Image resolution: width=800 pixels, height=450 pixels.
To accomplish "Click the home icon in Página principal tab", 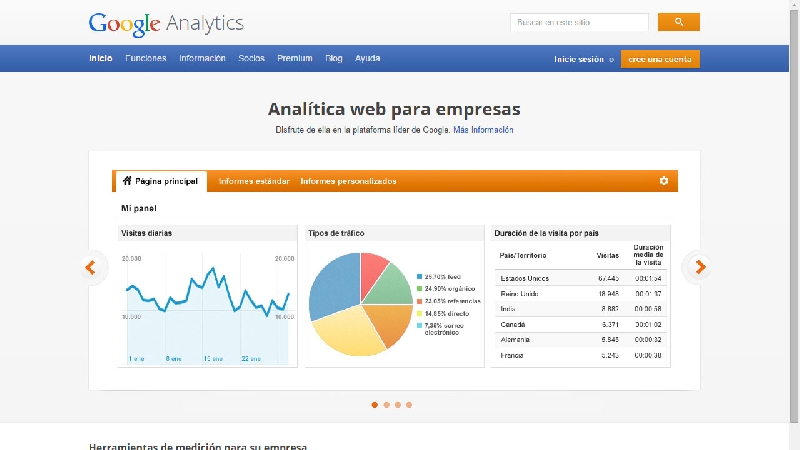I will click(x=127, y=181).
